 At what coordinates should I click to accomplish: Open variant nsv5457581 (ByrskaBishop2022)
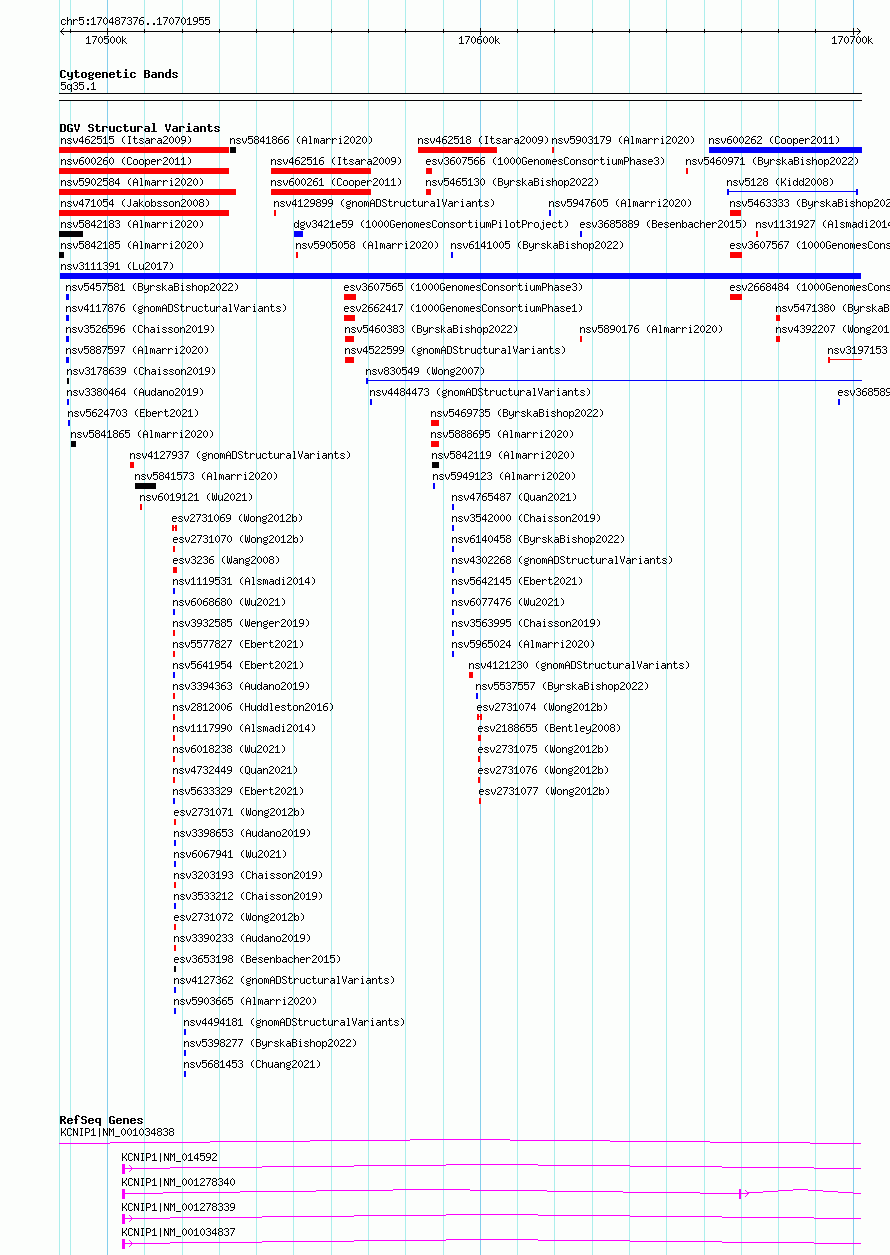click(x=153, y=287)
